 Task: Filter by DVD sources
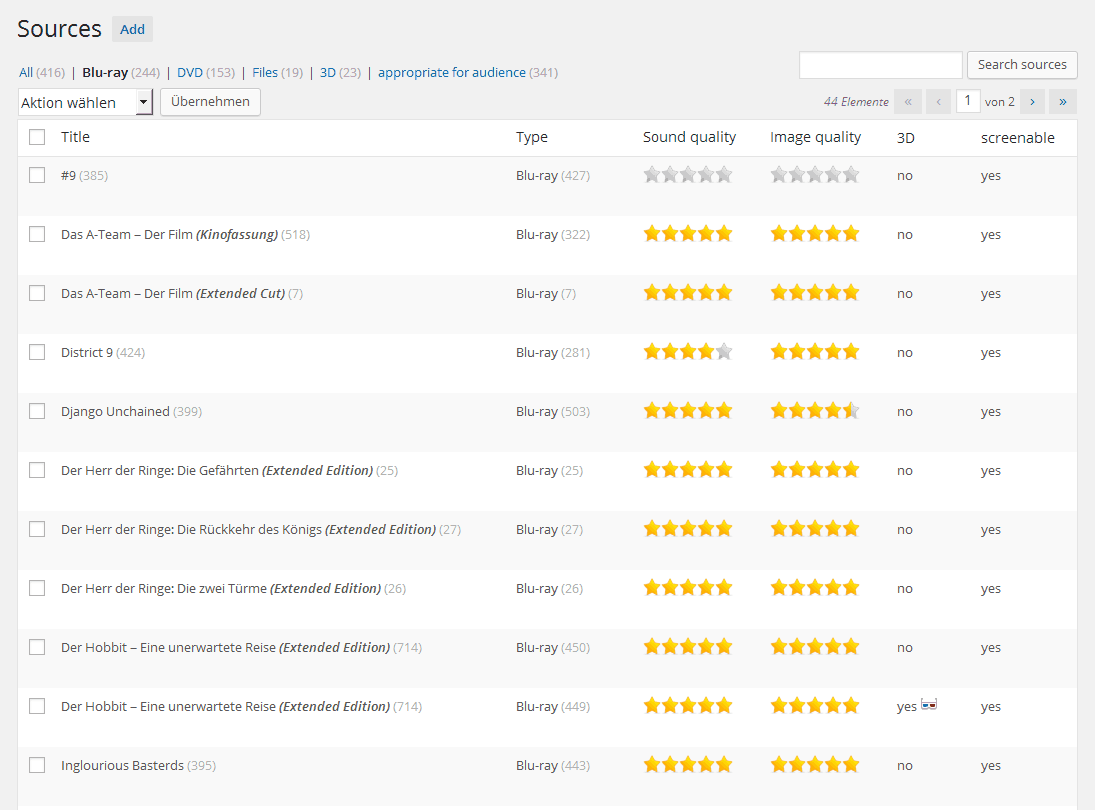(190, 73)
